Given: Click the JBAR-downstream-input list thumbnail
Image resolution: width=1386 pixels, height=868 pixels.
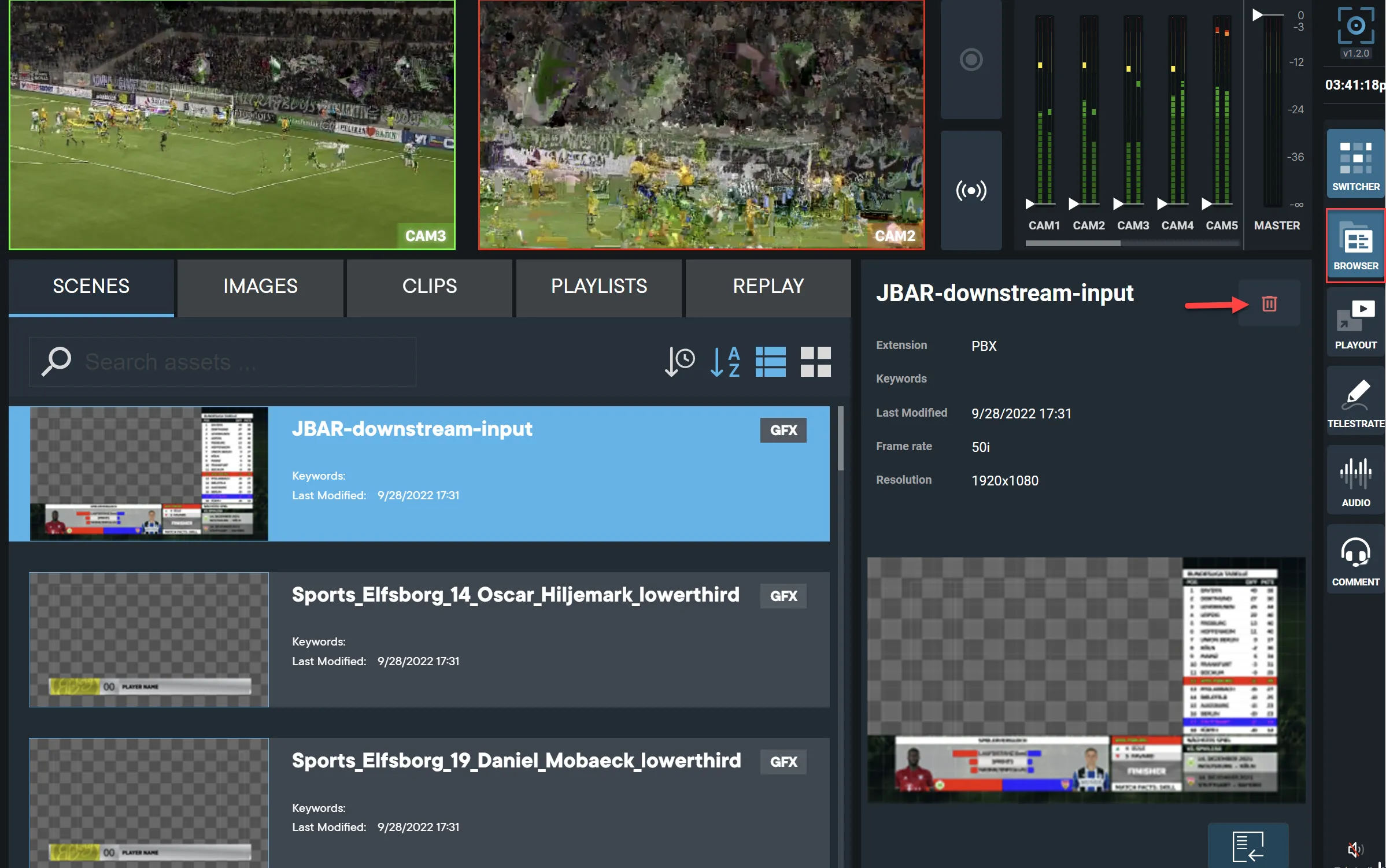Looking at the screenshot, I should pos(149,474).
